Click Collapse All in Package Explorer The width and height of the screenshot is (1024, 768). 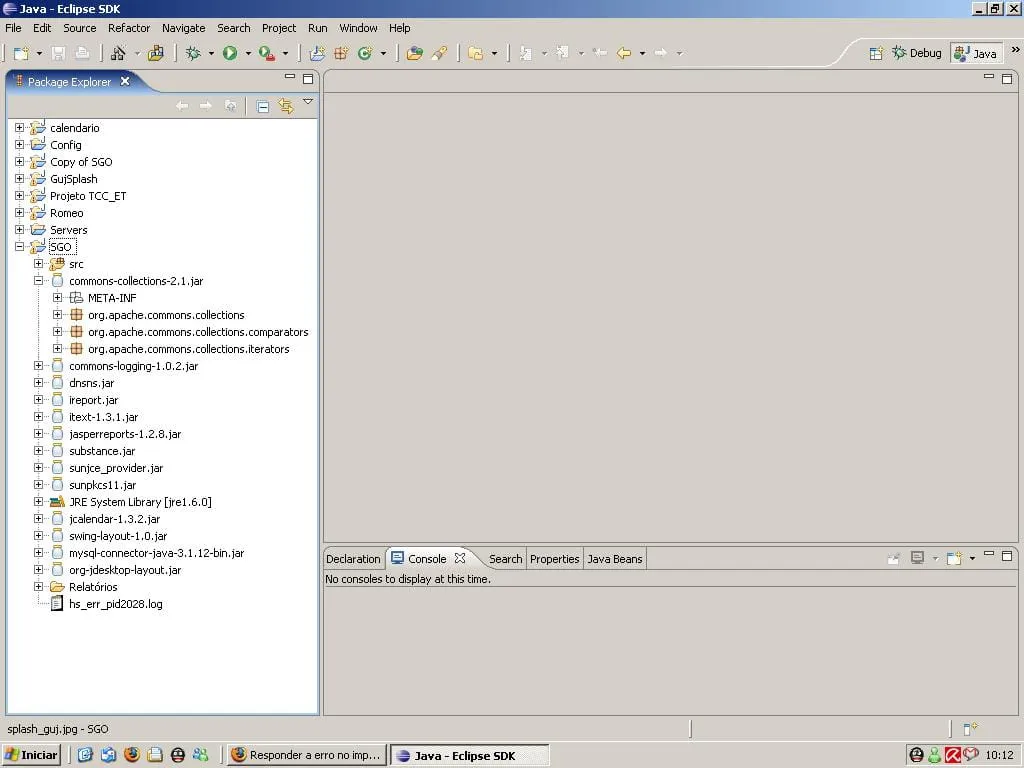click(x=263, y=106)
